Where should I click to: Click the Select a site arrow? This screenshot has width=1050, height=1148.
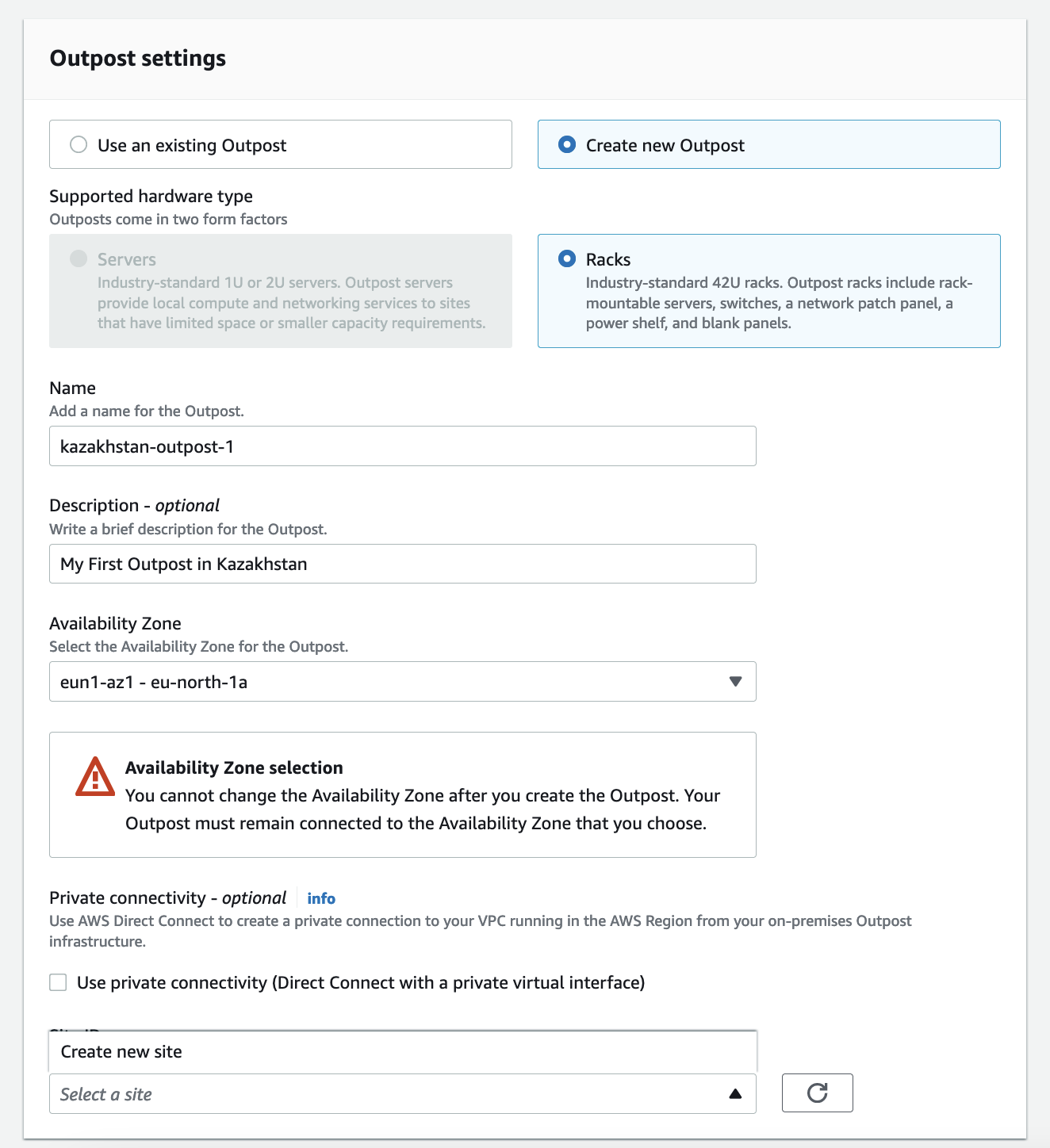pyautogui.click(x=735, y=1094)
